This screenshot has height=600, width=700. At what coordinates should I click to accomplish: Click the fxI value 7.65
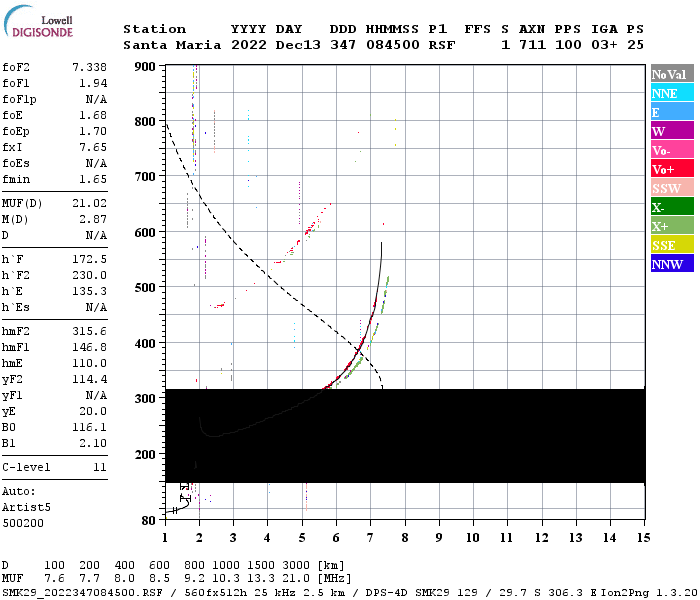[x=93, y=147]
